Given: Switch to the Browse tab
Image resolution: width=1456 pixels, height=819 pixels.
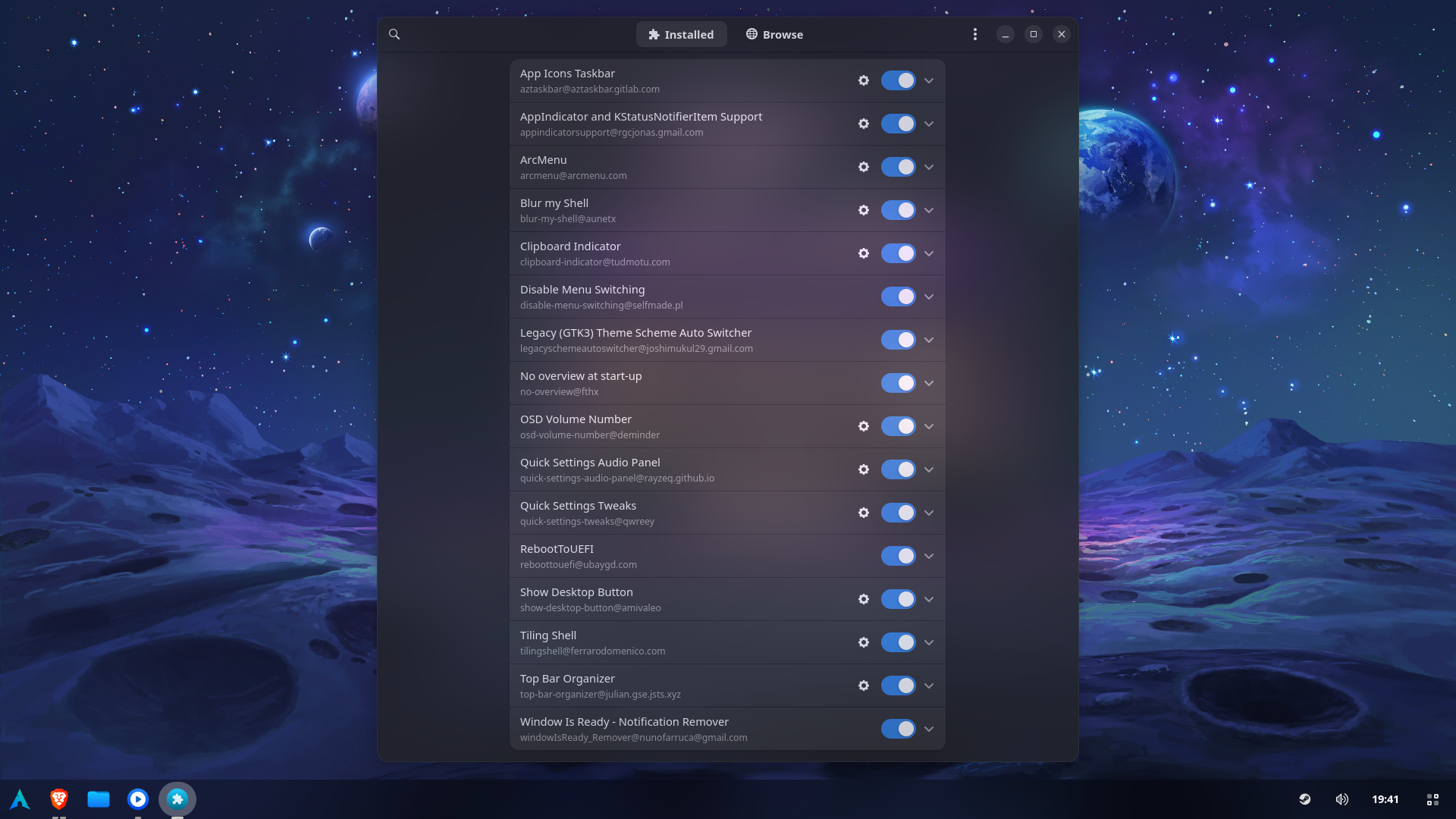Looking at the screenshot, I should click(x=774, y=34).
